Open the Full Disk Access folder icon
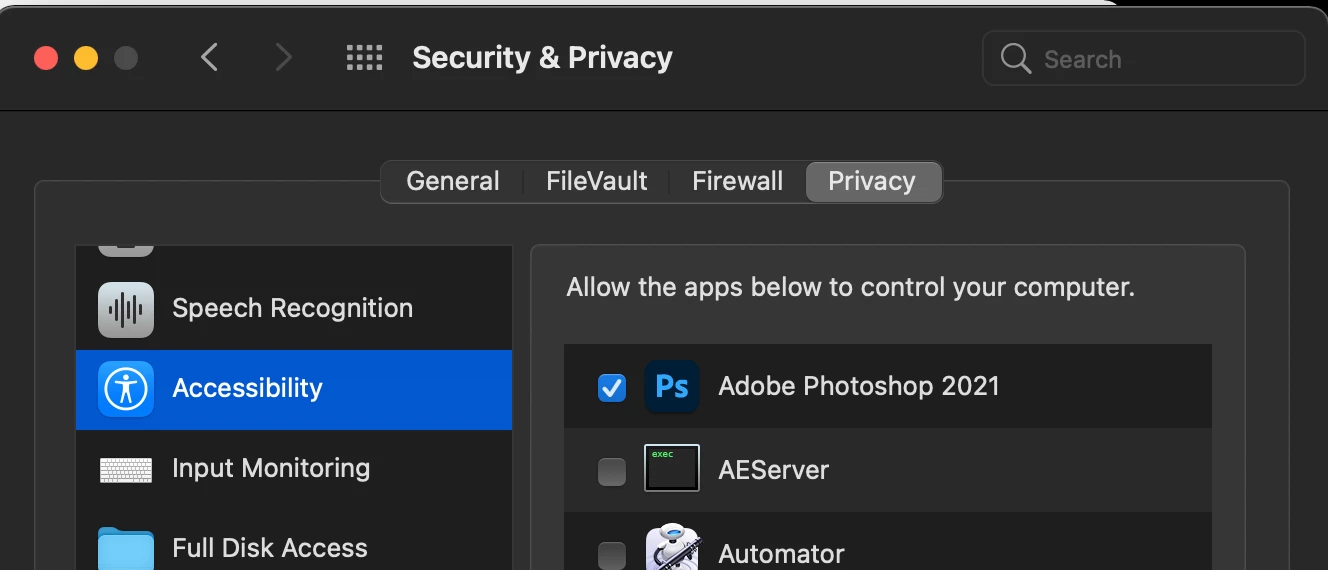The image size is (1328, 570). tap(126, 549)
